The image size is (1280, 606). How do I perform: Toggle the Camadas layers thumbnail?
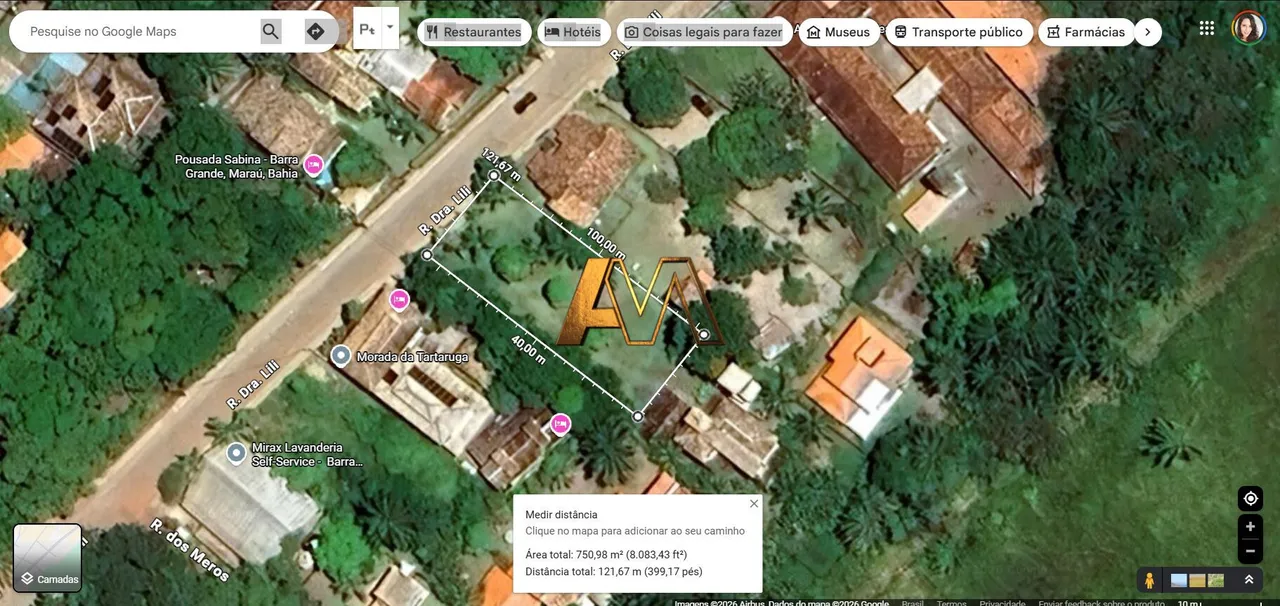(x=47, y=558)
